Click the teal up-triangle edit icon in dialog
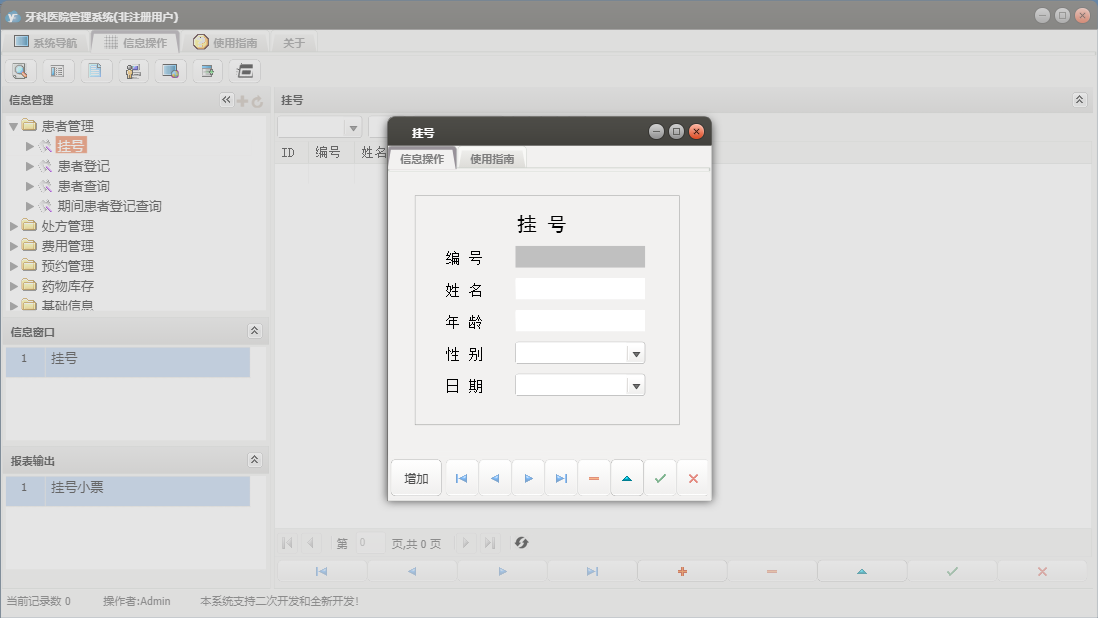Image resolution: width=1098 pixels, height=618 pixels. coord(627,479)
